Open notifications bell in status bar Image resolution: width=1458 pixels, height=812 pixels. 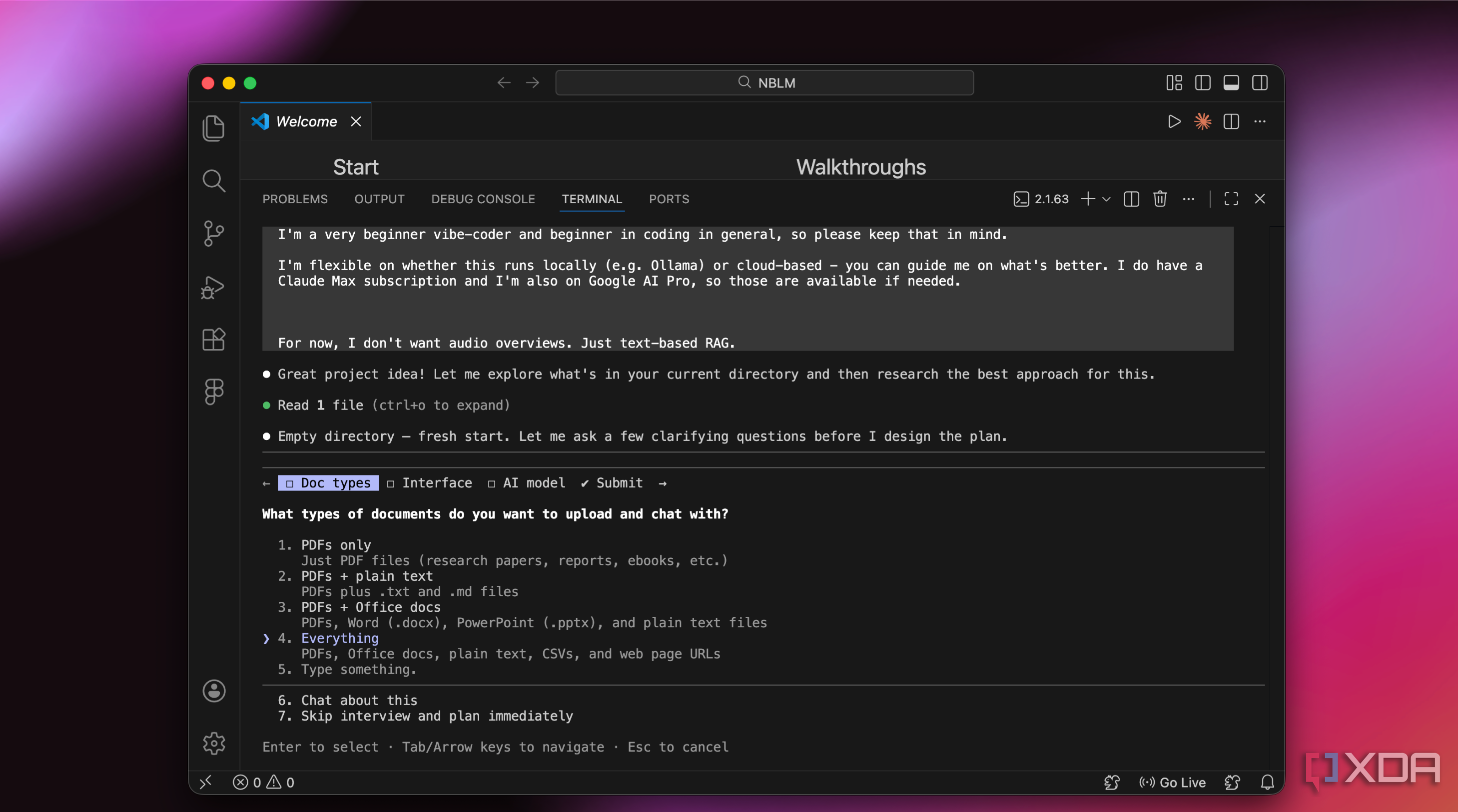click(x=1267, y=782)
